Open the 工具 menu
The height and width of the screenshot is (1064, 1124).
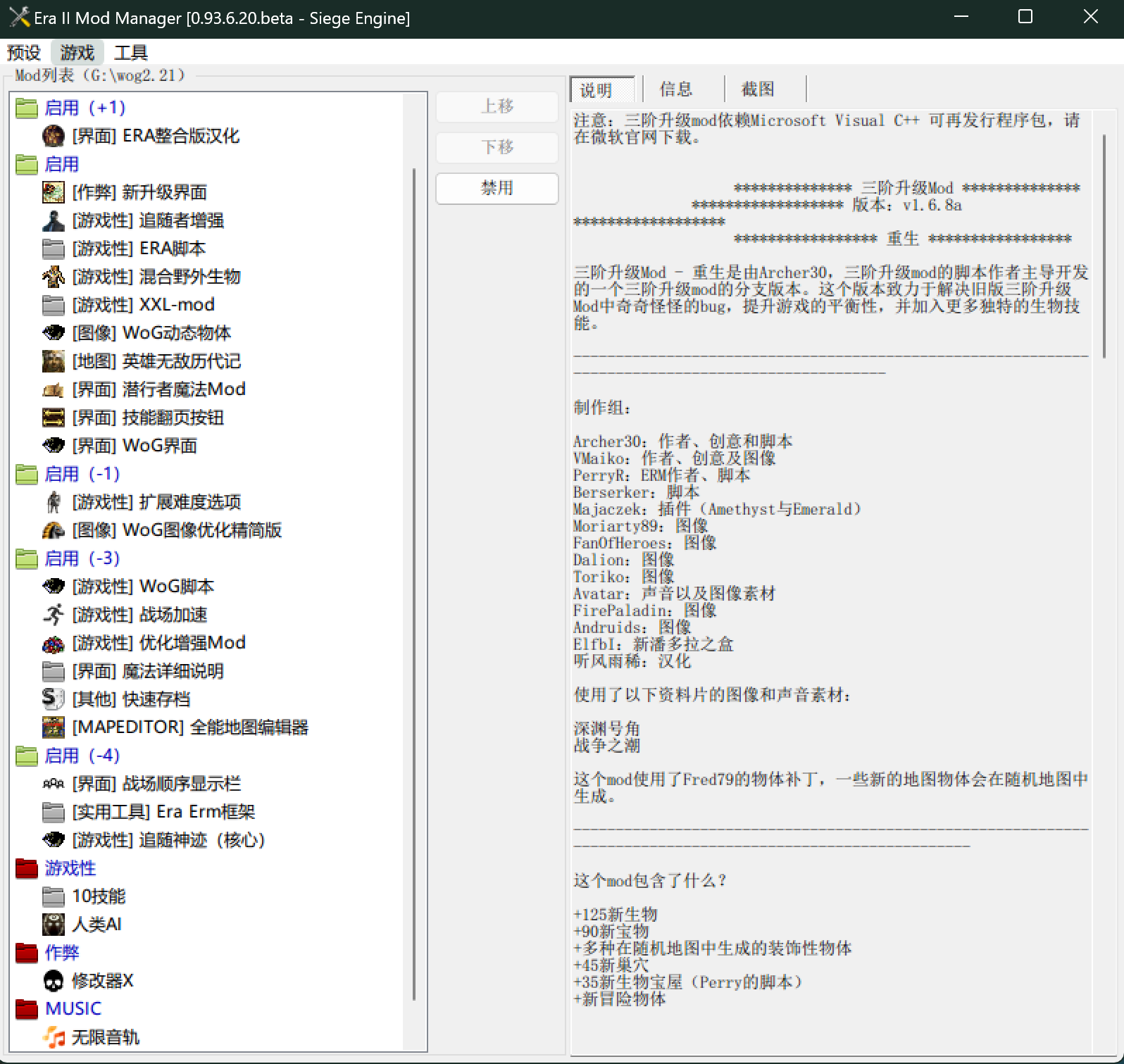[x=131, y=53]
